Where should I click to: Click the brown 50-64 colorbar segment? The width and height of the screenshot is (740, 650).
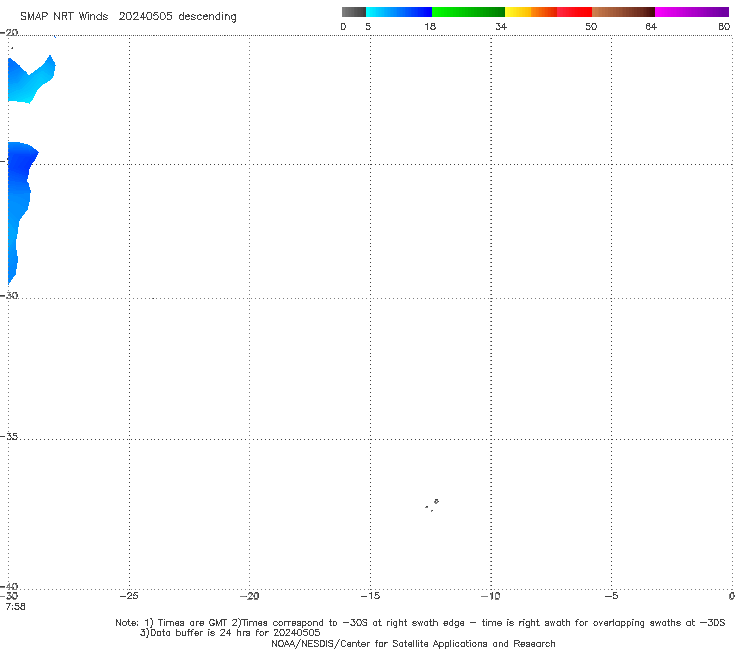tap(623, 12)
